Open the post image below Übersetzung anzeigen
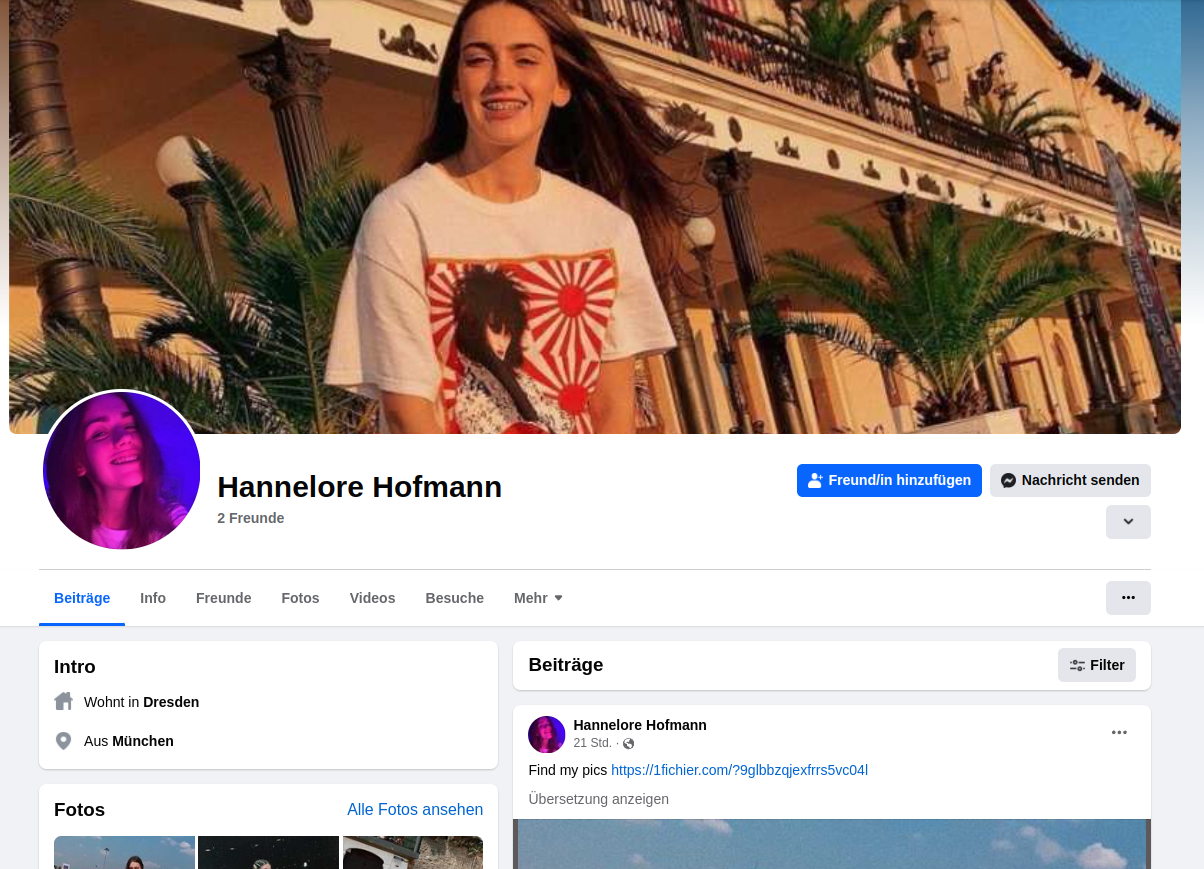This screenshot has width=1204, height=869. pyautogui.click(x=832, y=844)
